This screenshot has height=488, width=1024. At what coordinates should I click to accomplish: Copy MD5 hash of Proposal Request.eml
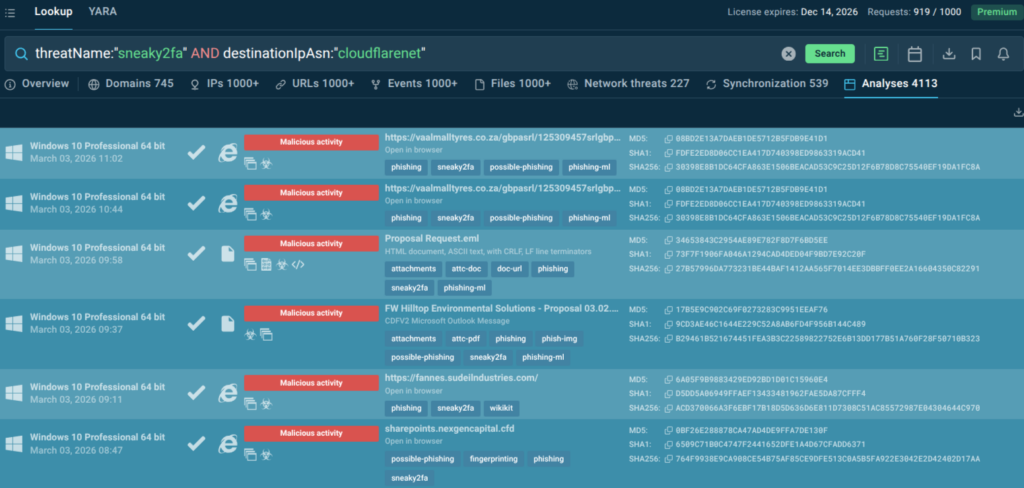click(668, 240)
